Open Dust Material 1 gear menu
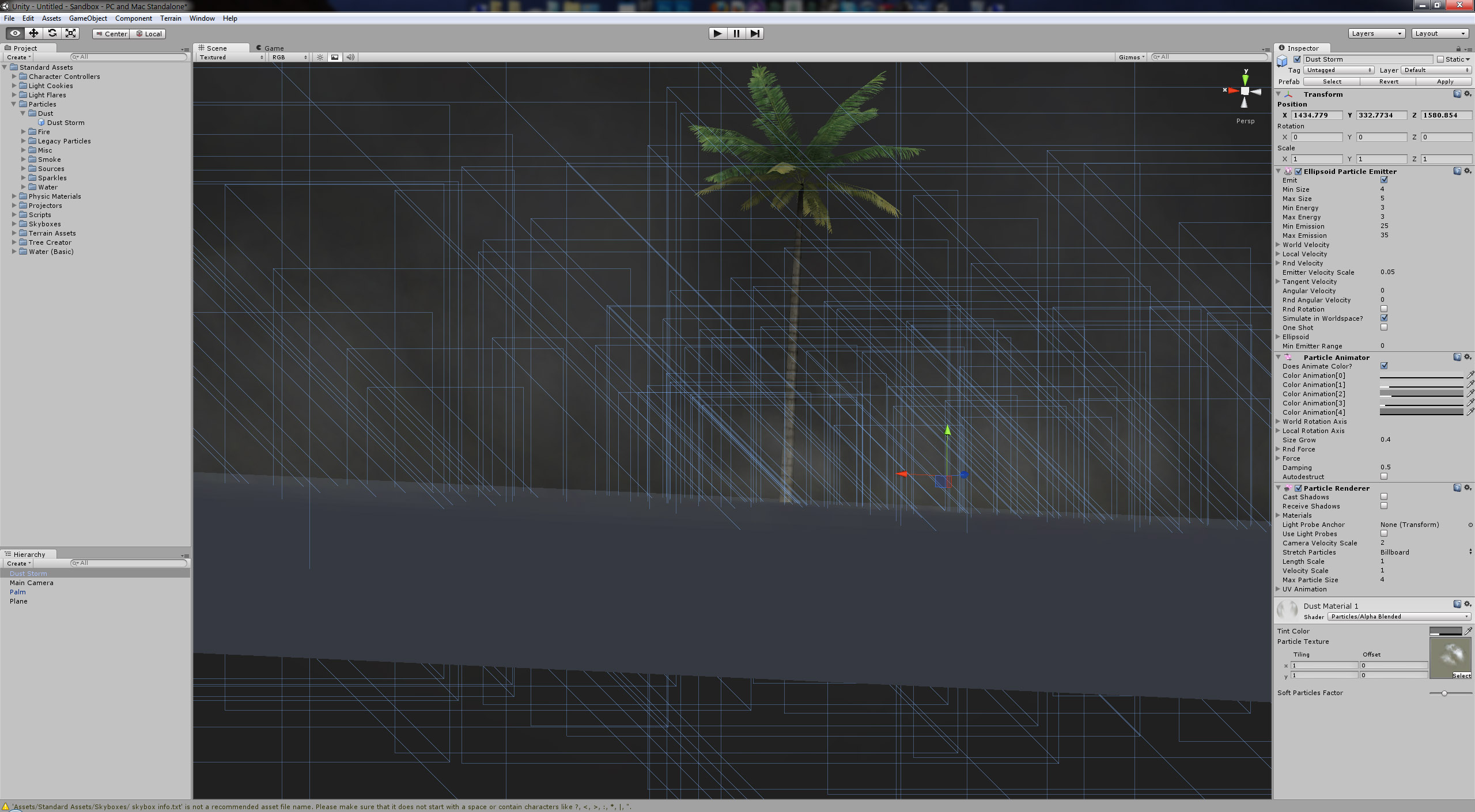 click(x=1468, y=604)
